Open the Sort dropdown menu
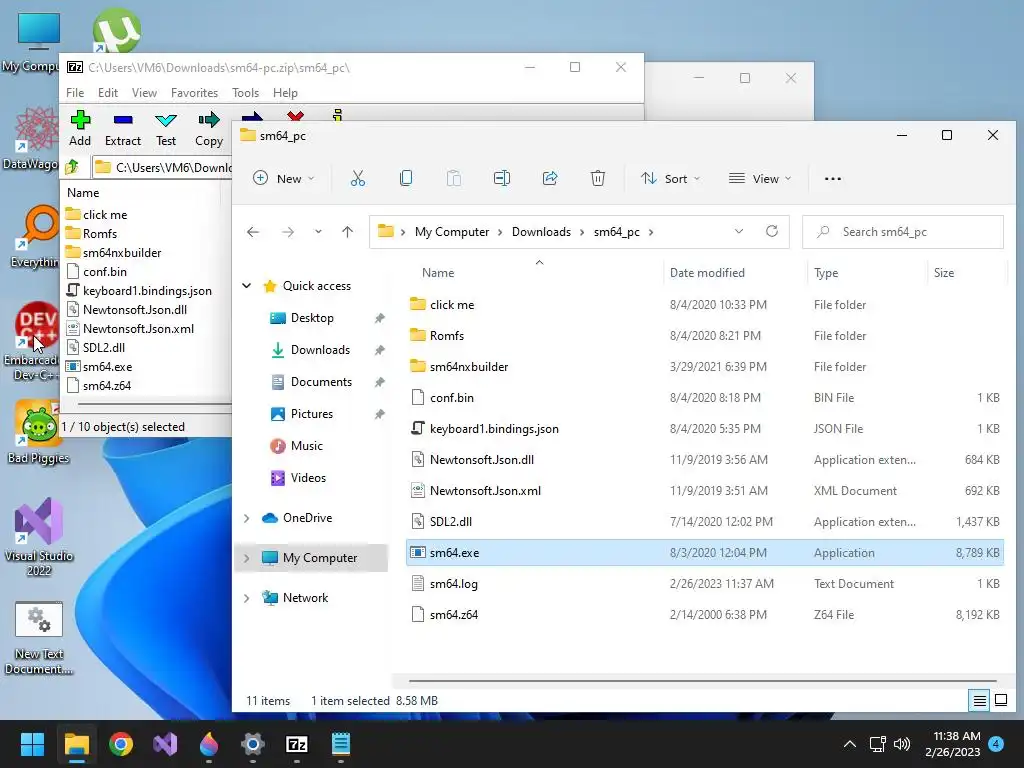Screen dimensions: 1024x768 point(671,178)
